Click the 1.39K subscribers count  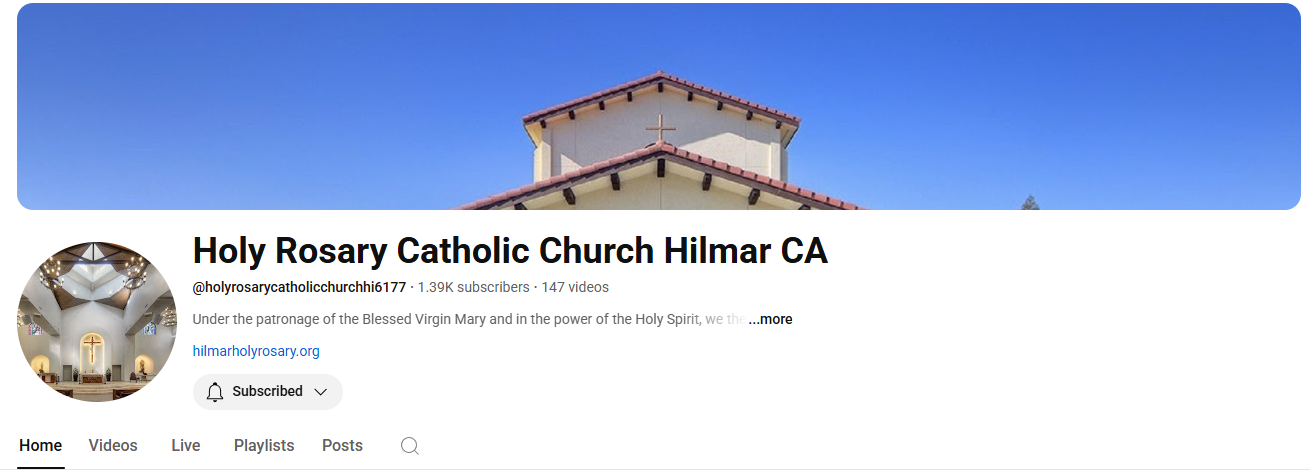coord(474,287)
